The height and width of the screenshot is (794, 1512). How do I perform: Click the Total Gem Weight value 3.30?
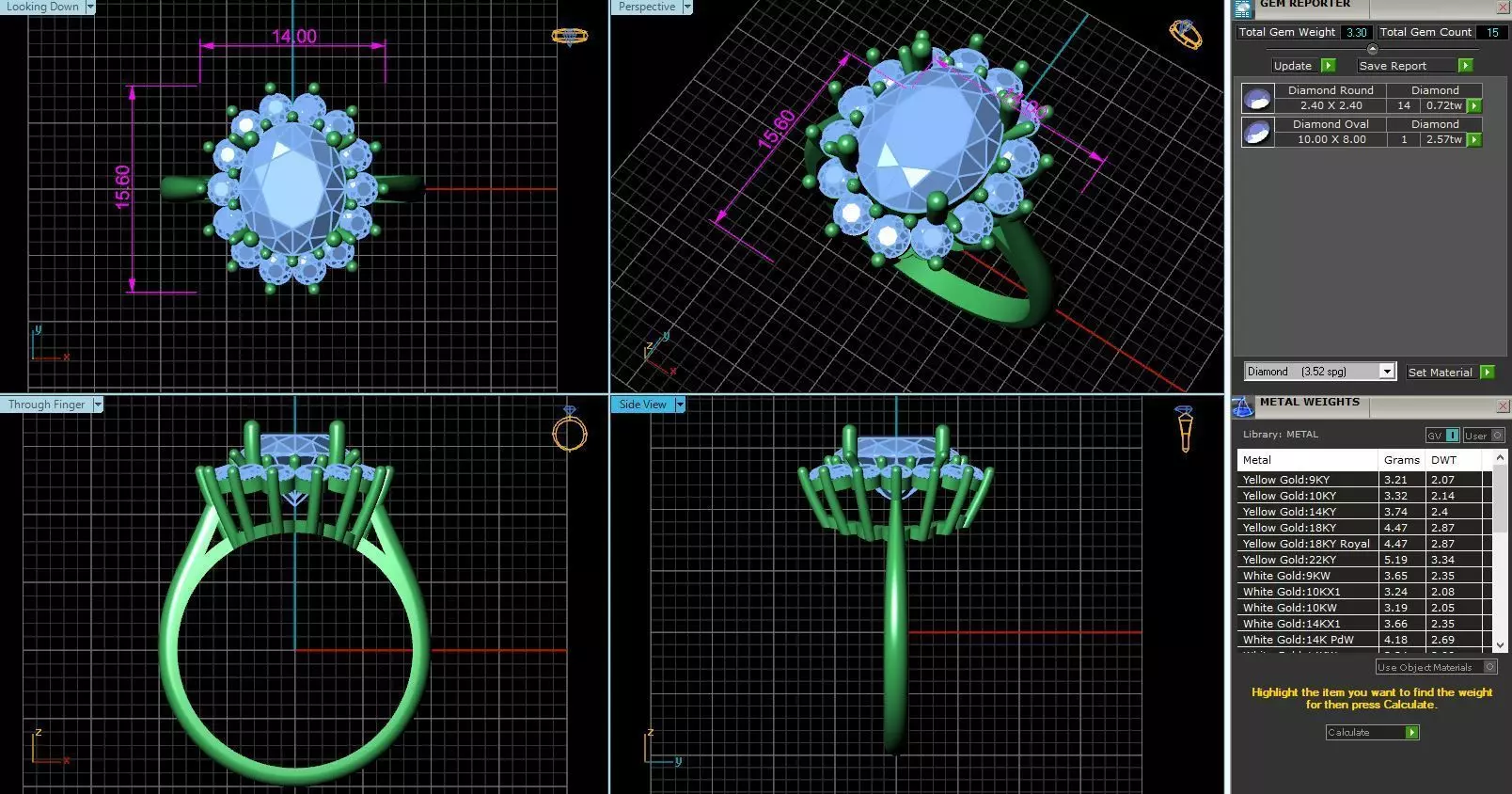pos(1357,32)
